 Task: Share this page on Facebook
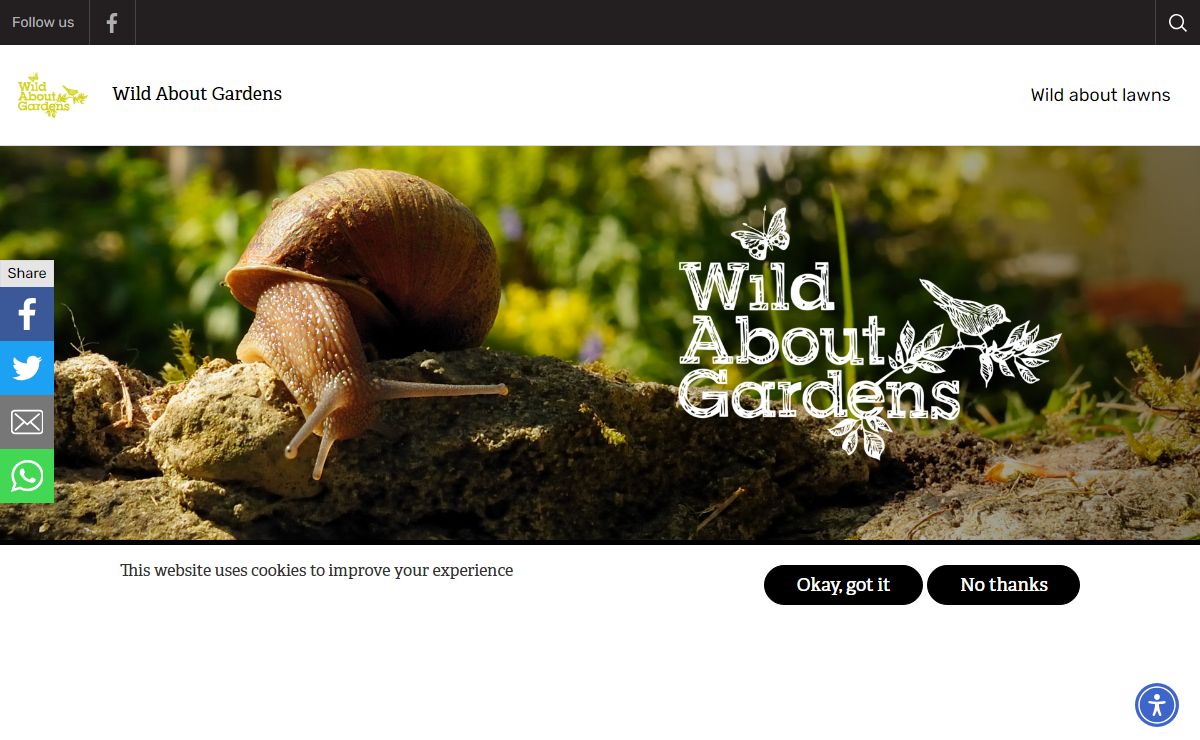click(27, 314)
